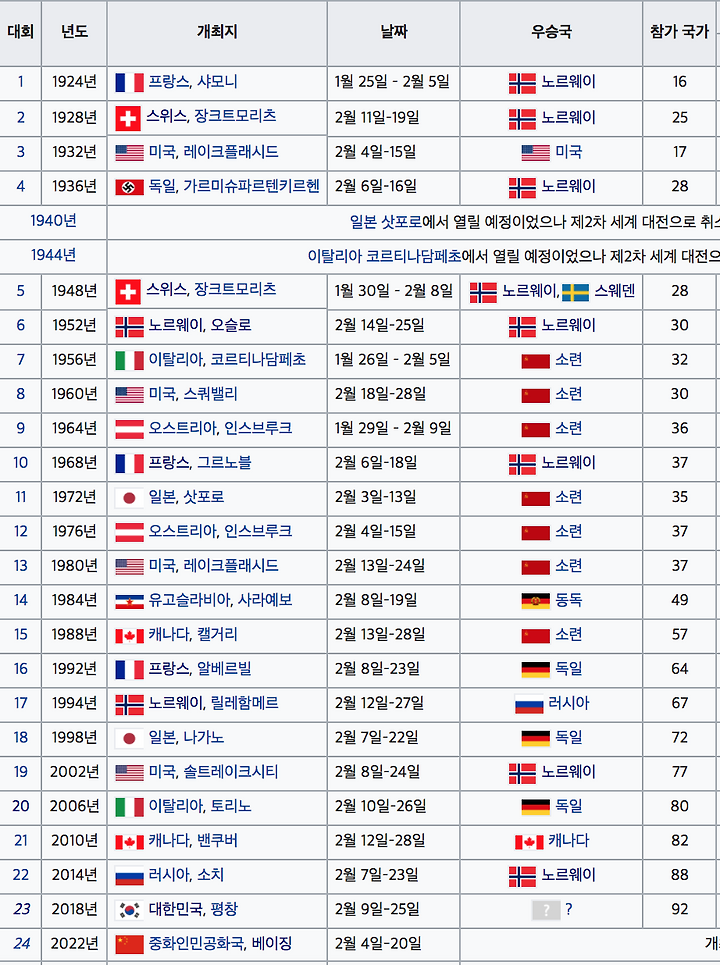Click the Italy flag in the 2006 host cell
The height and width of the screenshot is (965, 720).
point(129,807)
